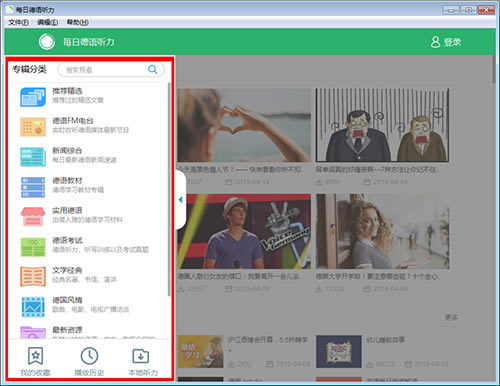Open 播放历史 playback history

pyautogui.click(x=89, y=362)
